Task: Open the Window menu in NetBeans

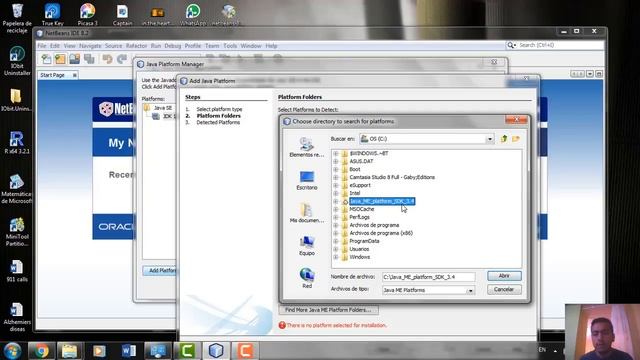Action: (x=251, y=46)
